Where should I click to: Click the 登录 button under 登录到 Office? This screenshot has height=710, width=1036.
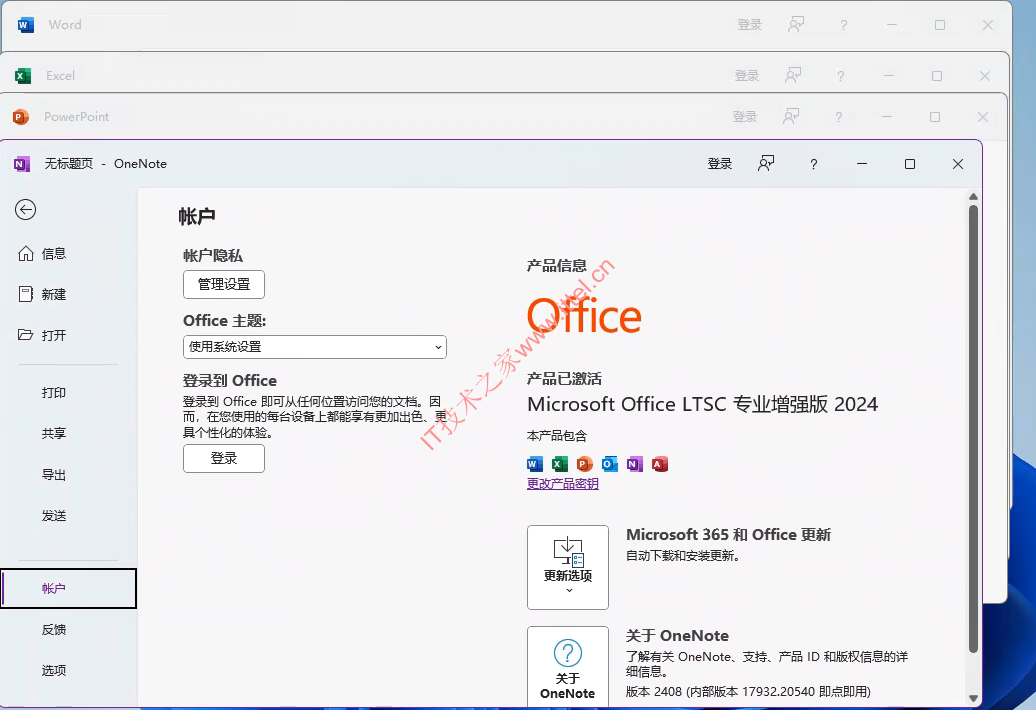224,458
